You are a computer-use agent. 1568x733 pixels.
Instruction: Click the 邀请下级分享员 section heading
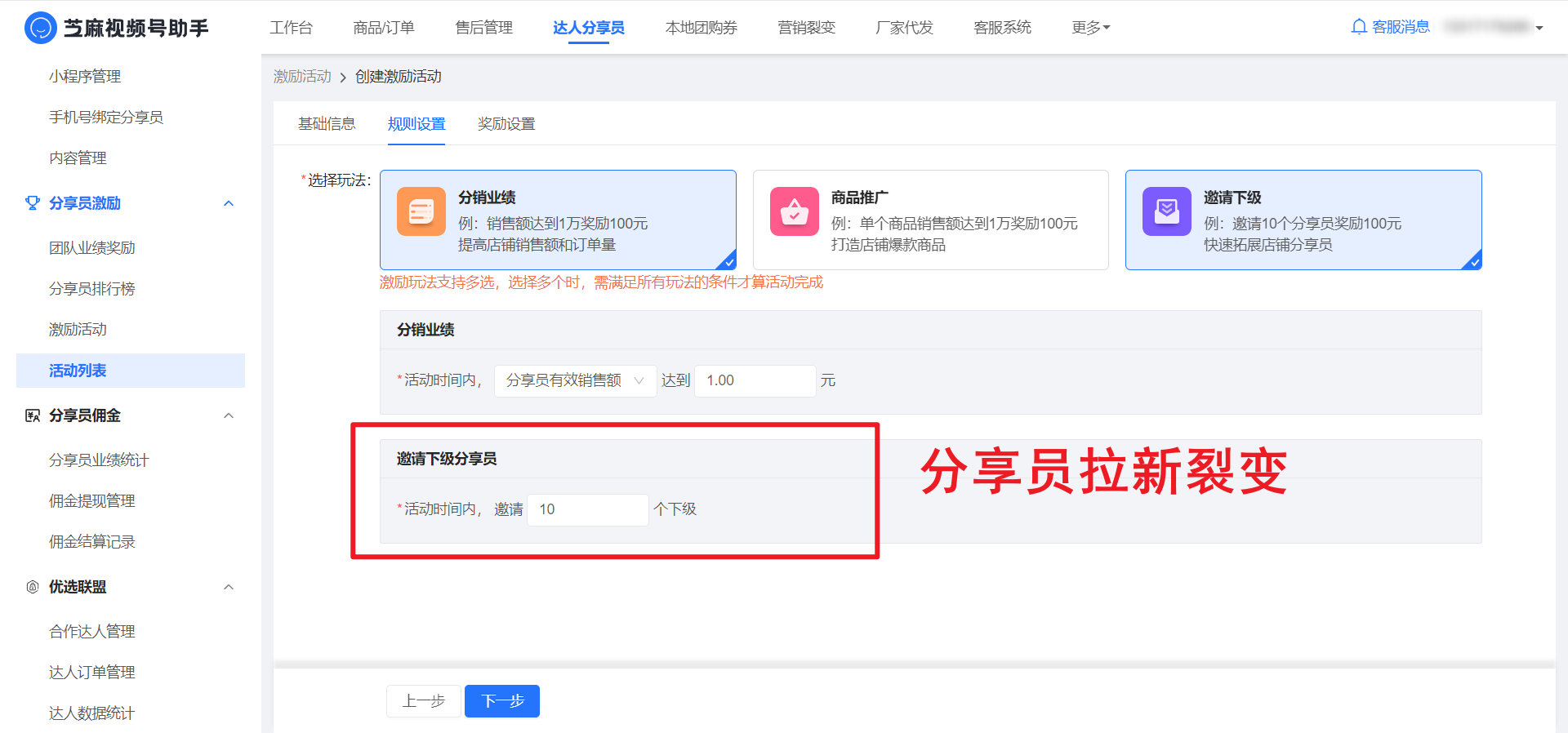coord(447,459)
